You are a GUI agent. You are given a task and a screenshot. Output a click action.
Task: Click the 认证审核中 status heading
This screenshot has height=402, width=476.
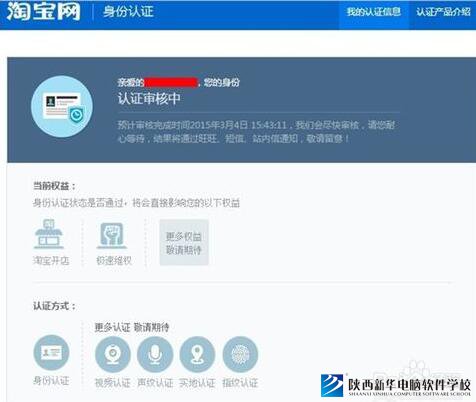(149, 99)
